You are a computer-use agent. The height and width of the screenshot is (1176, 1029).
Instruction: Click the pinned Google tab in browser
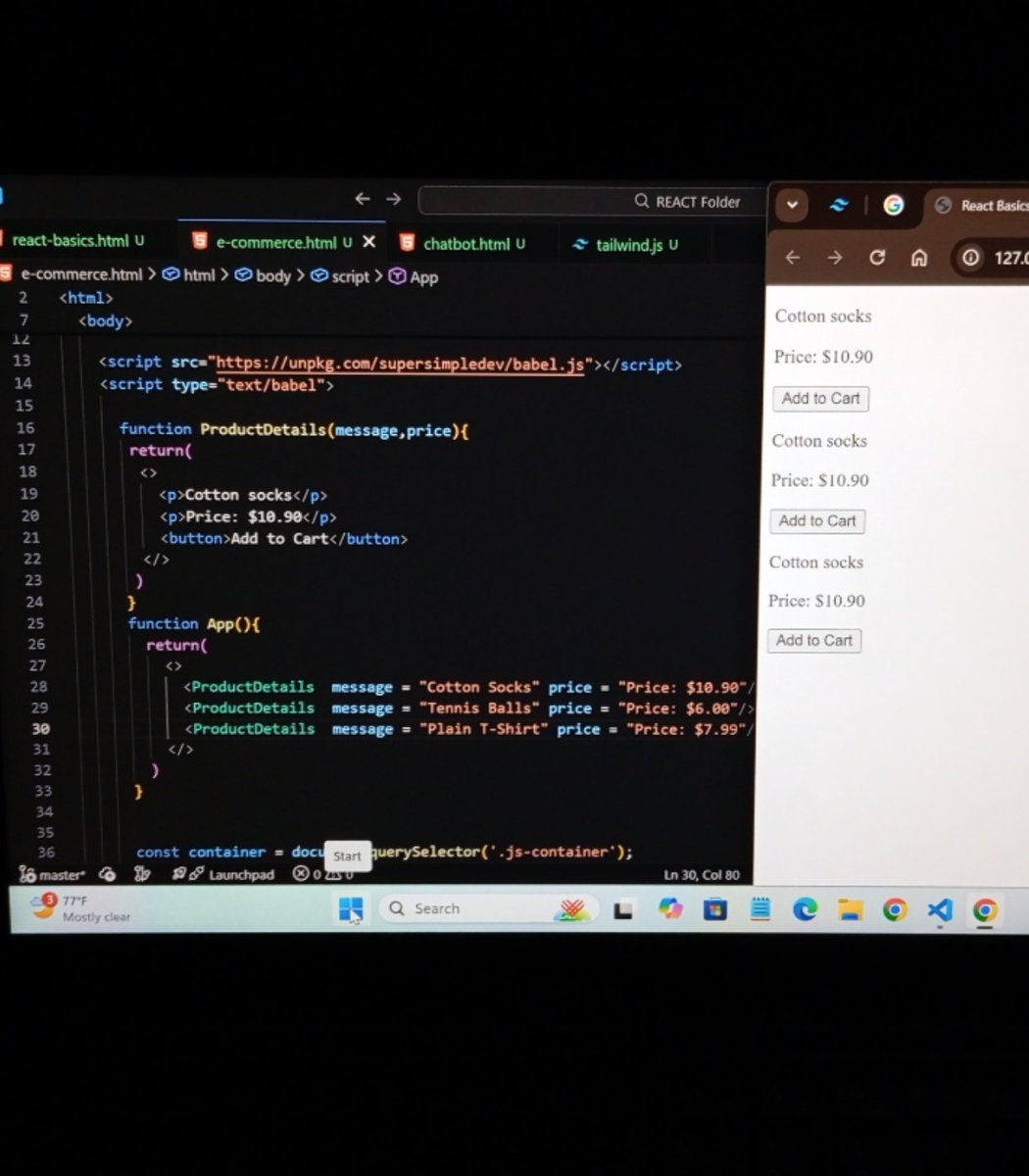click(x=893, y=205)
